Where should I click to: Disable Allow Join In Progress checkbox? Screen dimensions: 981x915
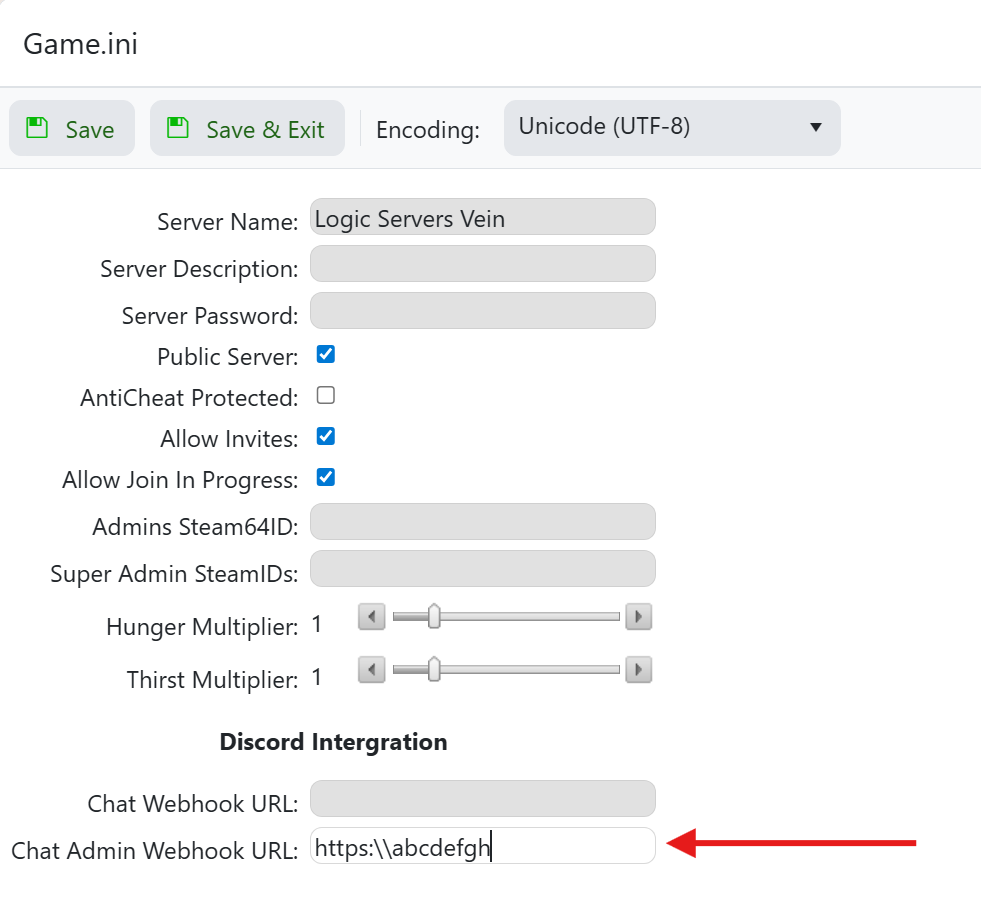click(x=325, y=478)
